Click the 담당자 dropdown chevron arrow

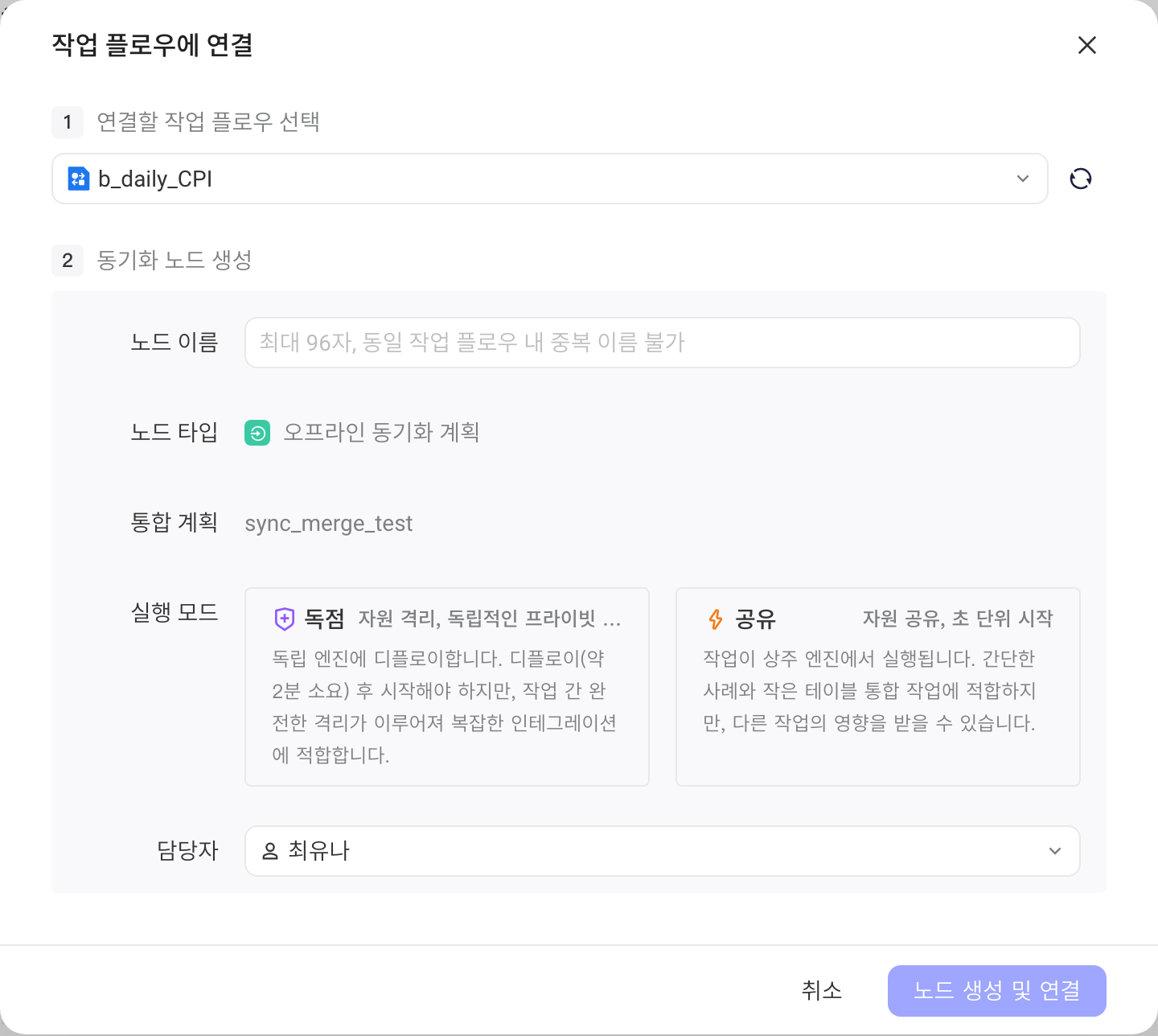1055,851
